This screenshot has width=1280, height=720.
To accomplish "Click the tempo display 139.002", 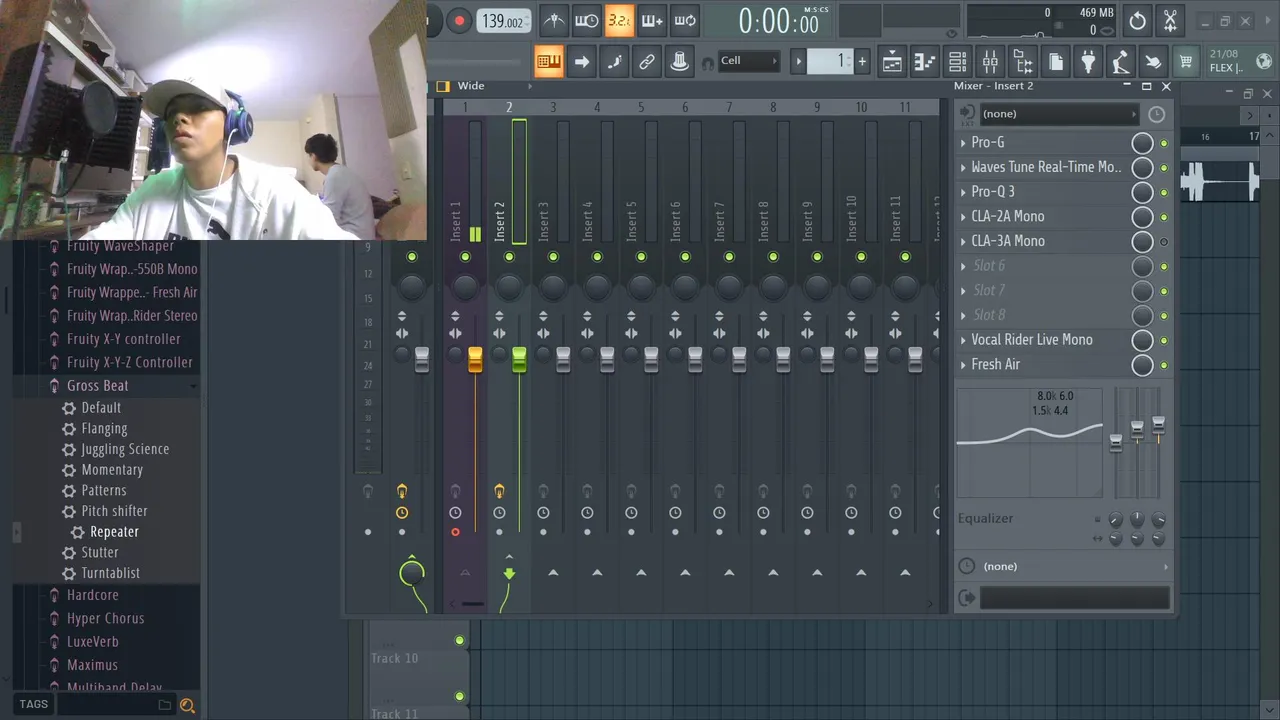I will pos(504,21).
